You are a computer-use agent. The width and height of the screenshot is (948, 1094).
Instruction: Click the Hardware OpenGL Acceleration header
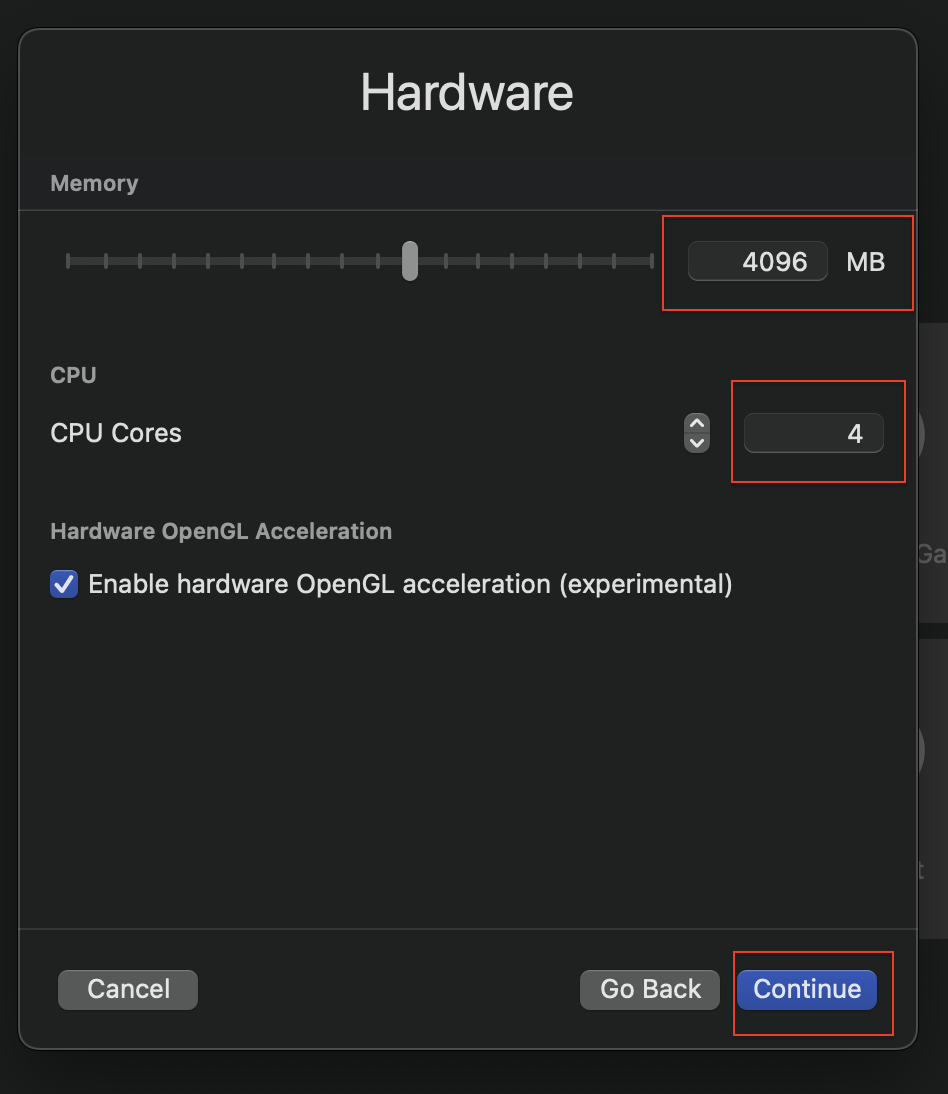coord(221,531)
